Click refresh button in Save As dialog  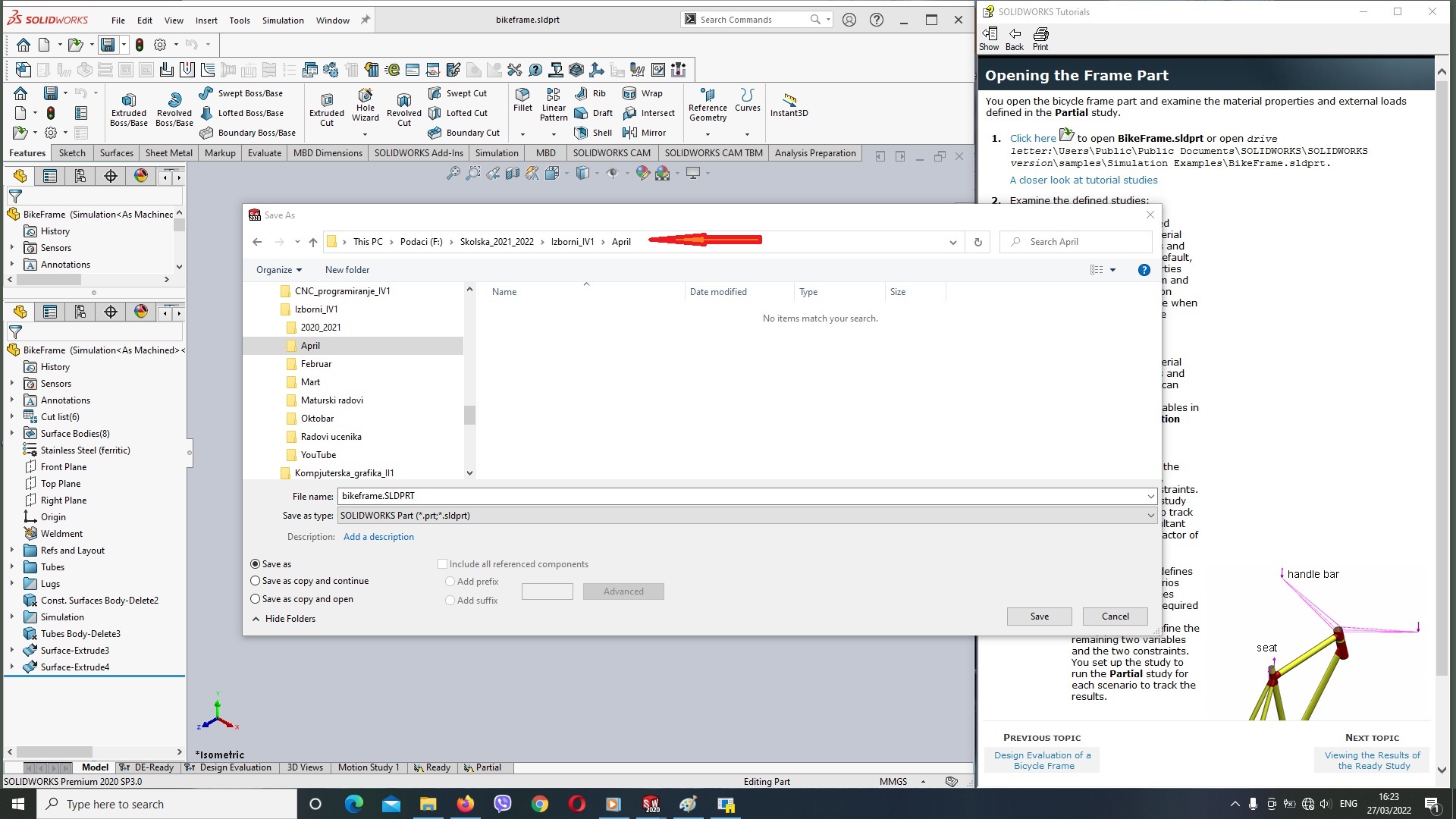coord(977,242)
